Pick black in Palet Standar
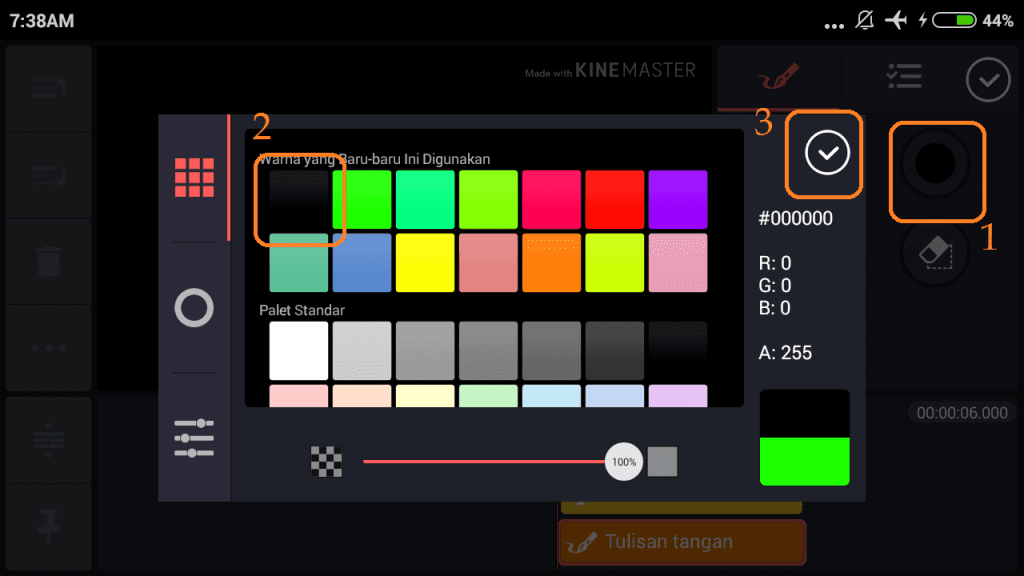 pos(678,351)
